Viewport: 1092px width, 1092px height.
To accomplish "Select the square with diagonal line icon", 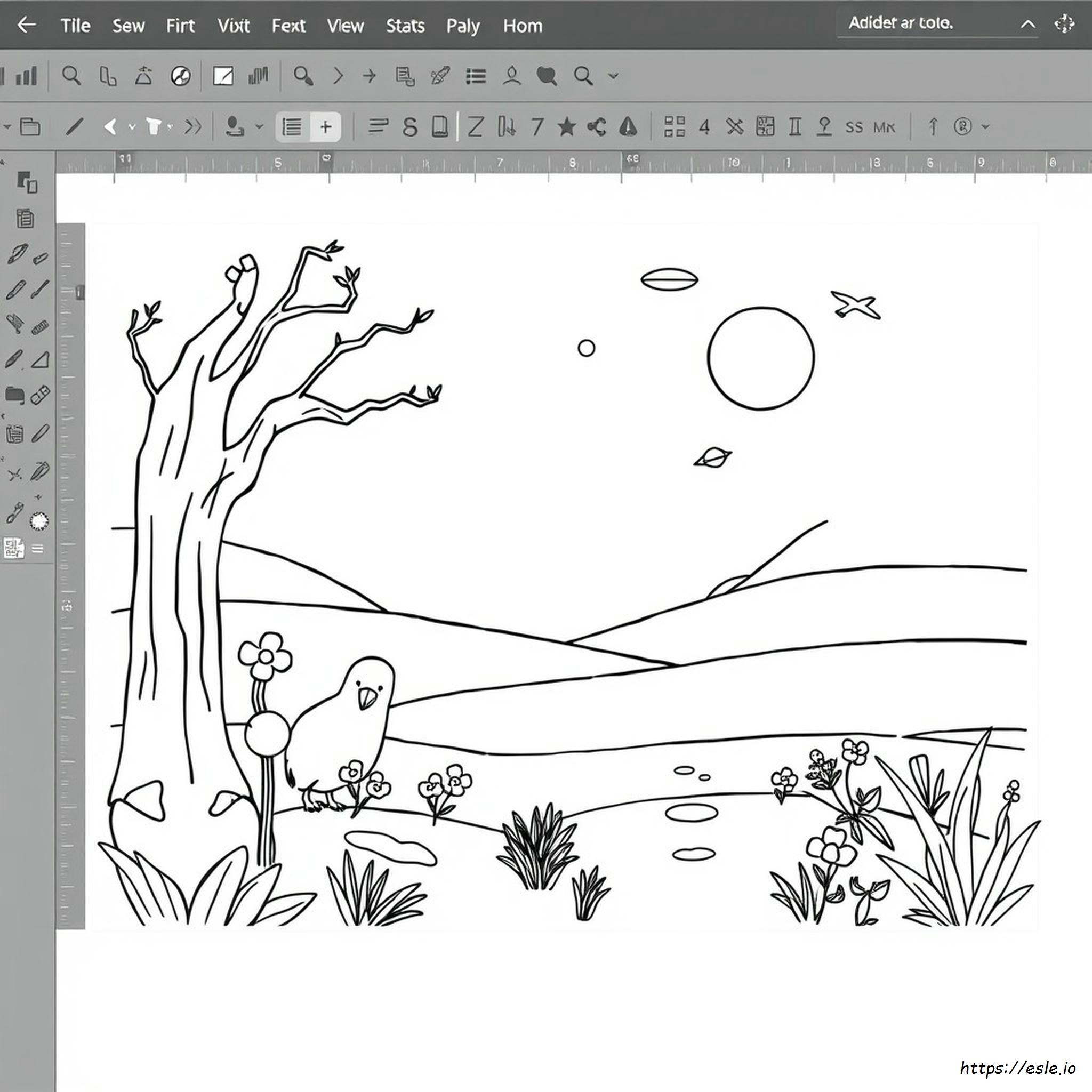I will [223, 76].
